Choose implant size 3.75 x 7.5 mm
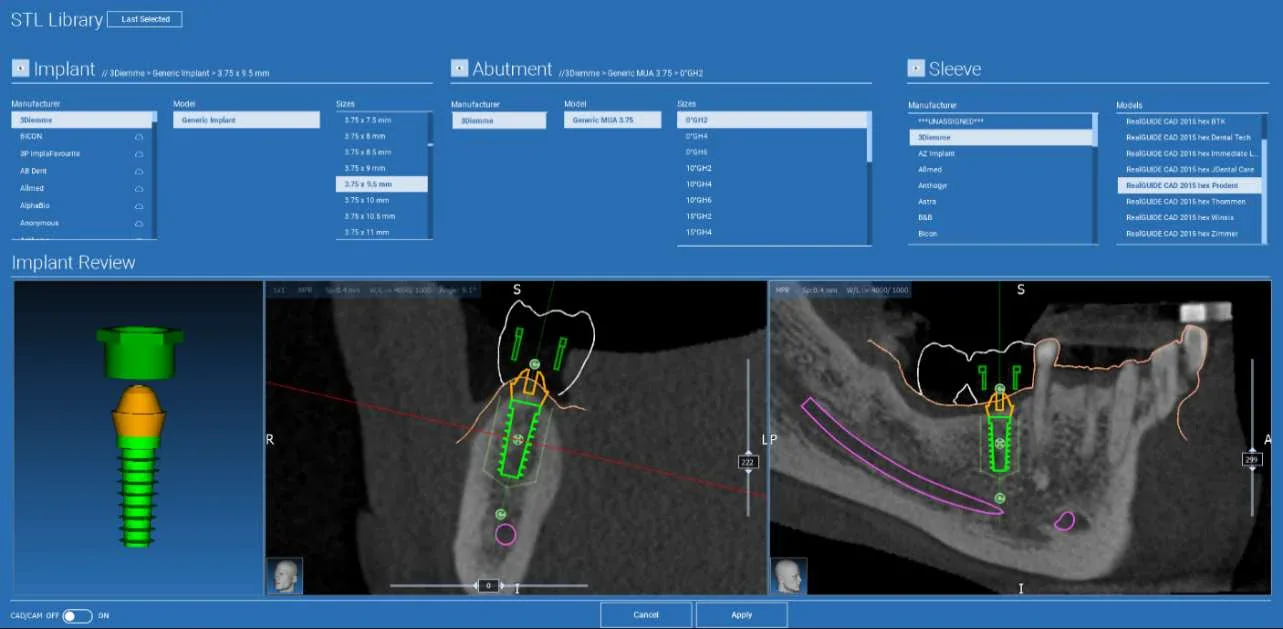Image resolution: width=1283 pixels, height=629 pixels. tap(381, 120)
